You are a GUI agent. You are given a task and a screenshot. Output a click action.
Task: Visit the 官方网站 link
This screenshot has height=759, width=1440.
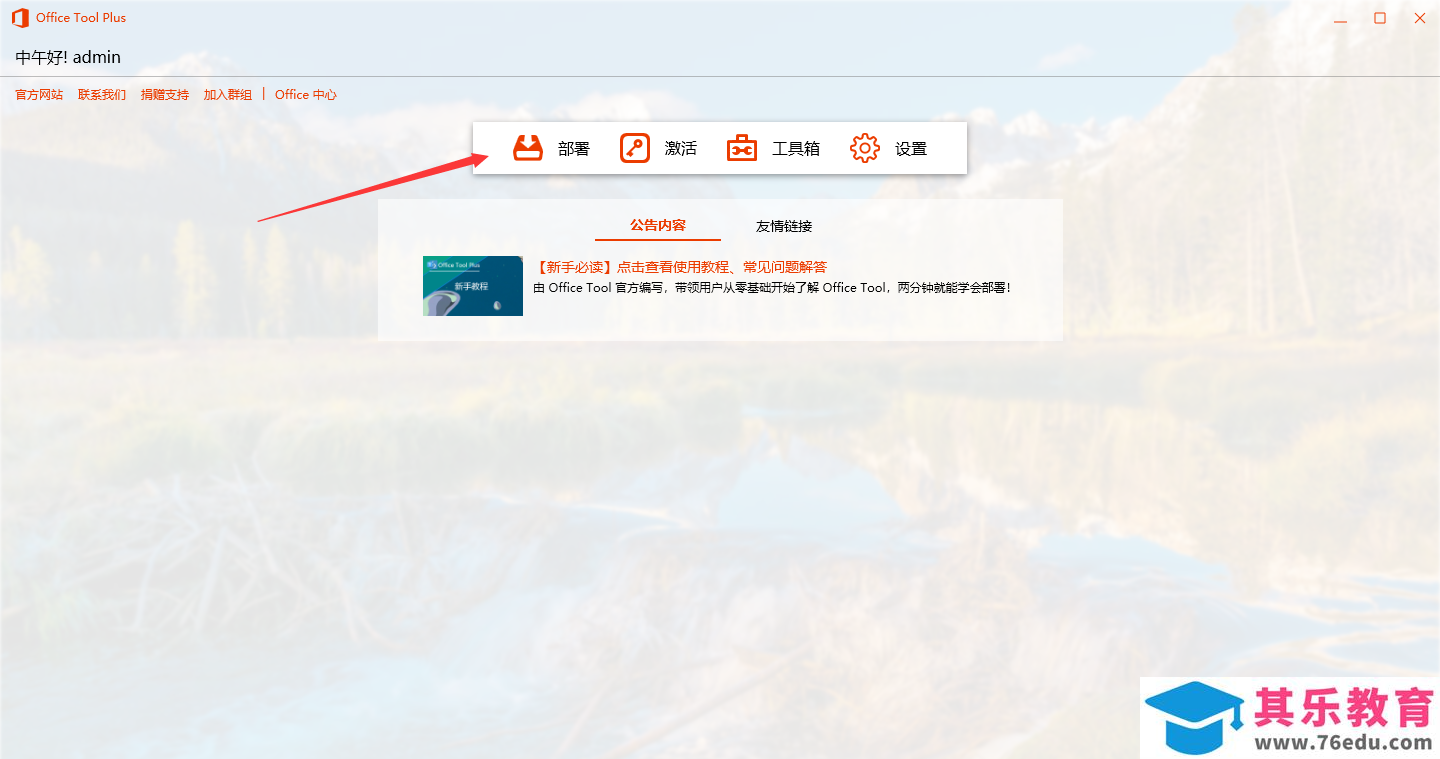[39, 95]
